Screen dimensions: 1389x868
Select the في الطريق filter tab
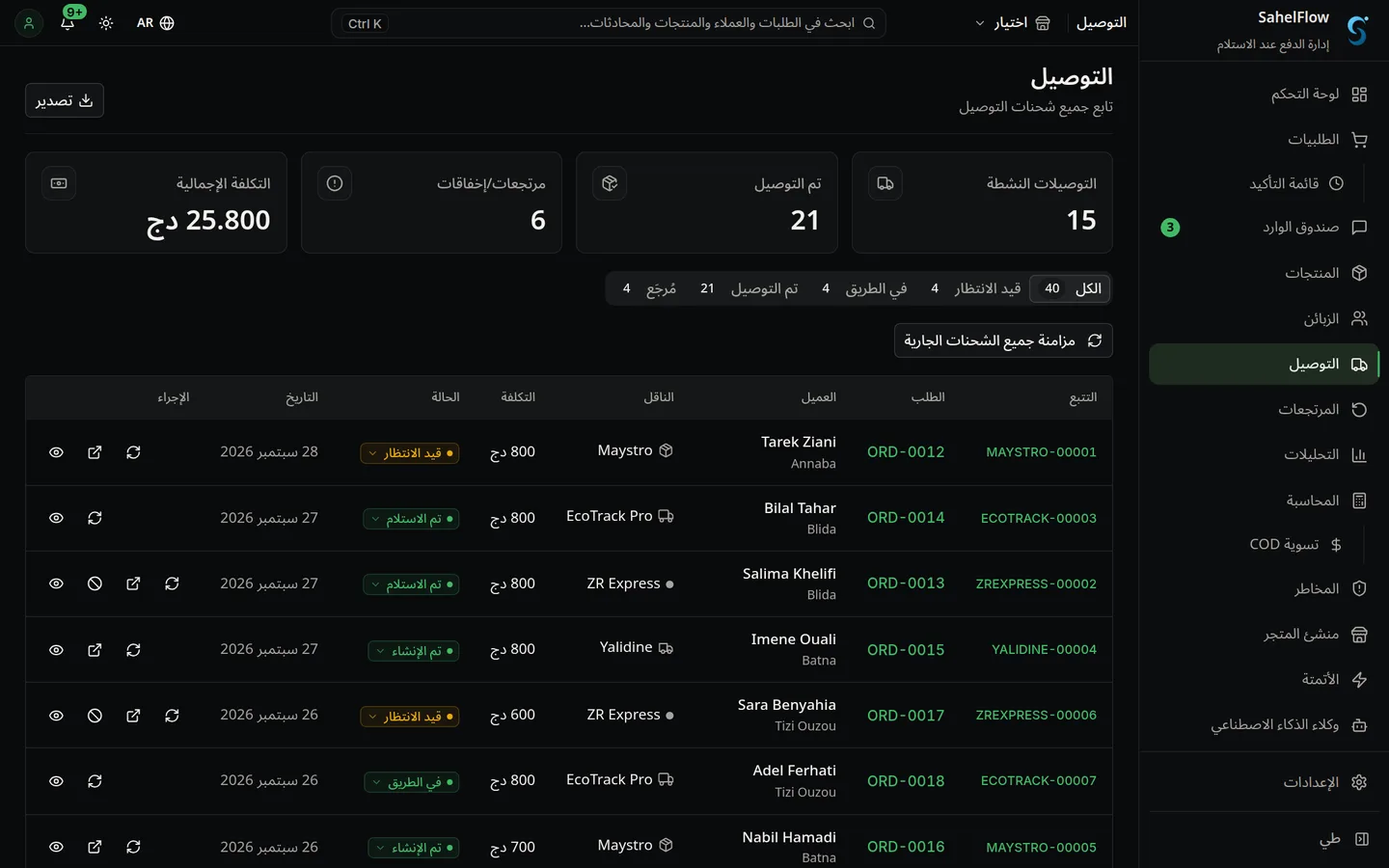click(x=864, y=288)
